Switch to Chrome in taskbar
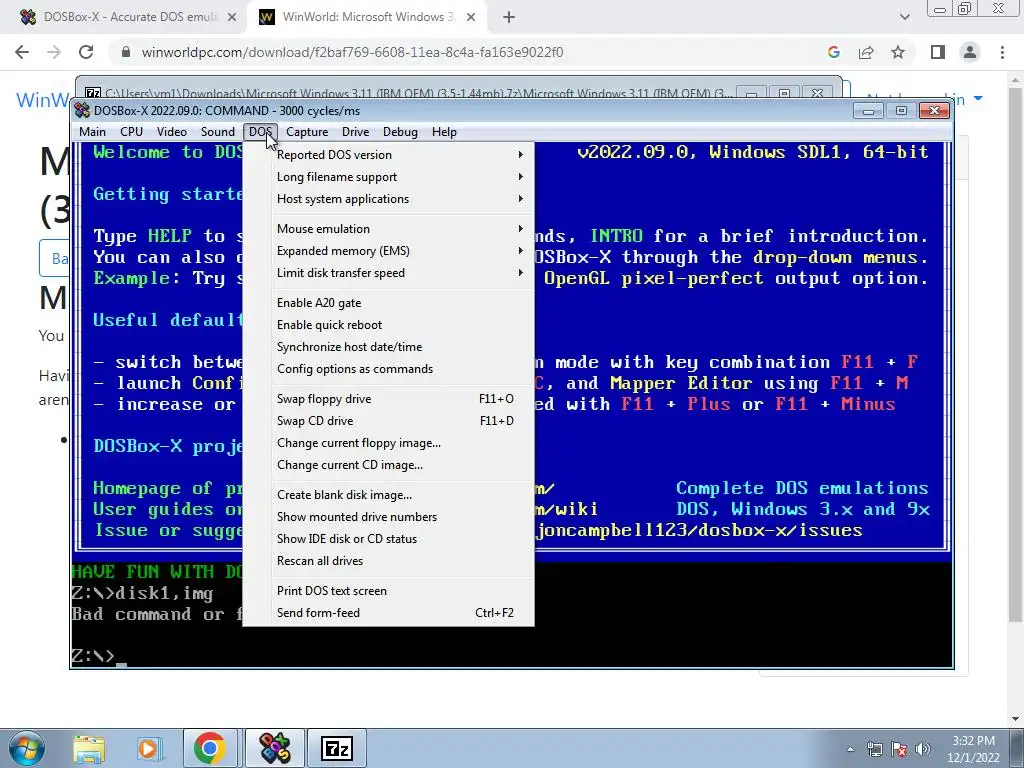The image size is (1024, 768). (210, 748)
